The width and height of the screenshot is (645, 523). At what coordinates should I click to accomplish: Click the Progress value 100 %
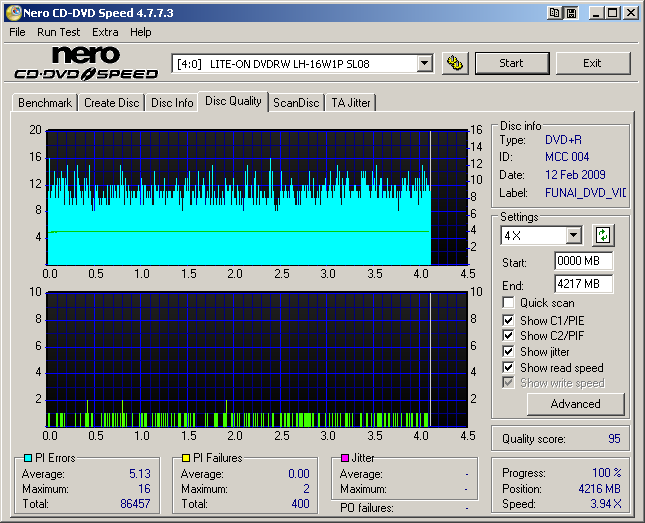607,473
